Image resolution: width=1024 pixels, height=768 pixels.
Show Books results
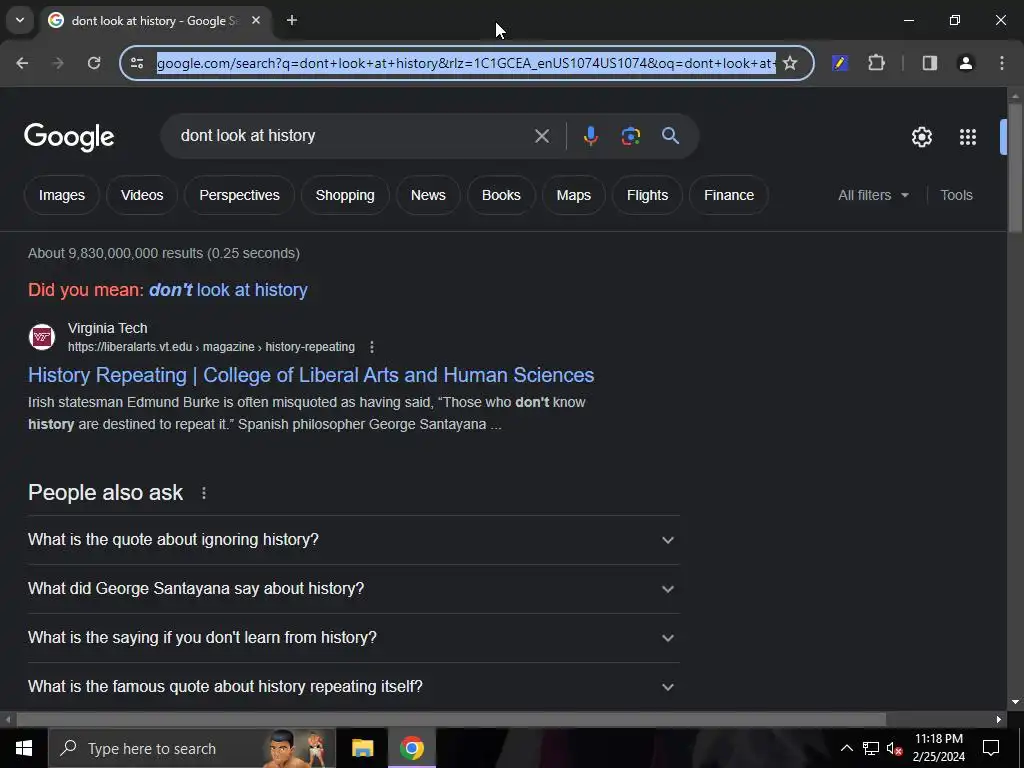[x=501, y=195]
